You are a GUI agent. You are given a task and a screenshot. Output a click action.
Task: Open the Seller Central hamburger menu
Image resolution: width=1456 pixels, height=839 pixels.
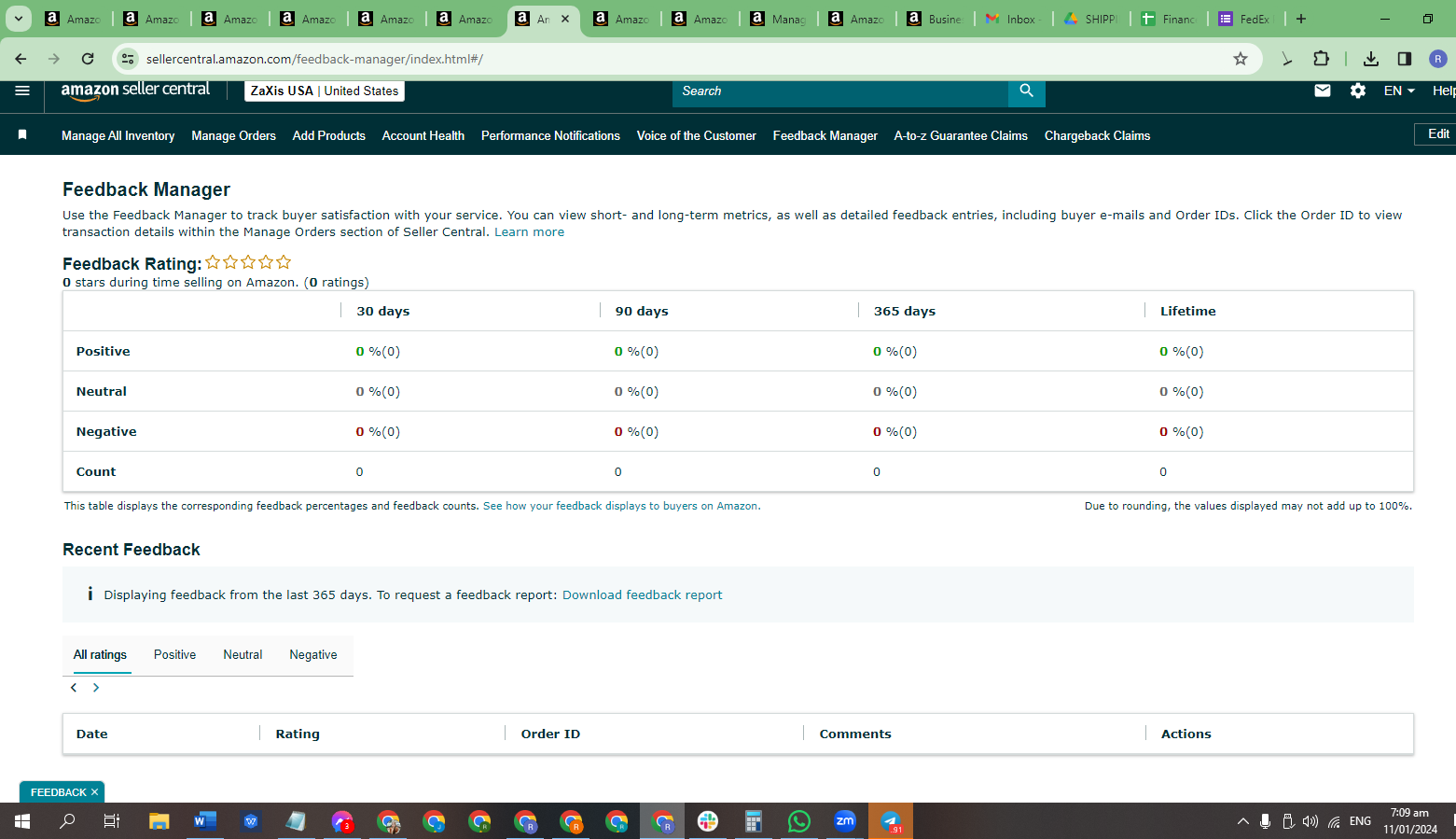click(22, 91)
